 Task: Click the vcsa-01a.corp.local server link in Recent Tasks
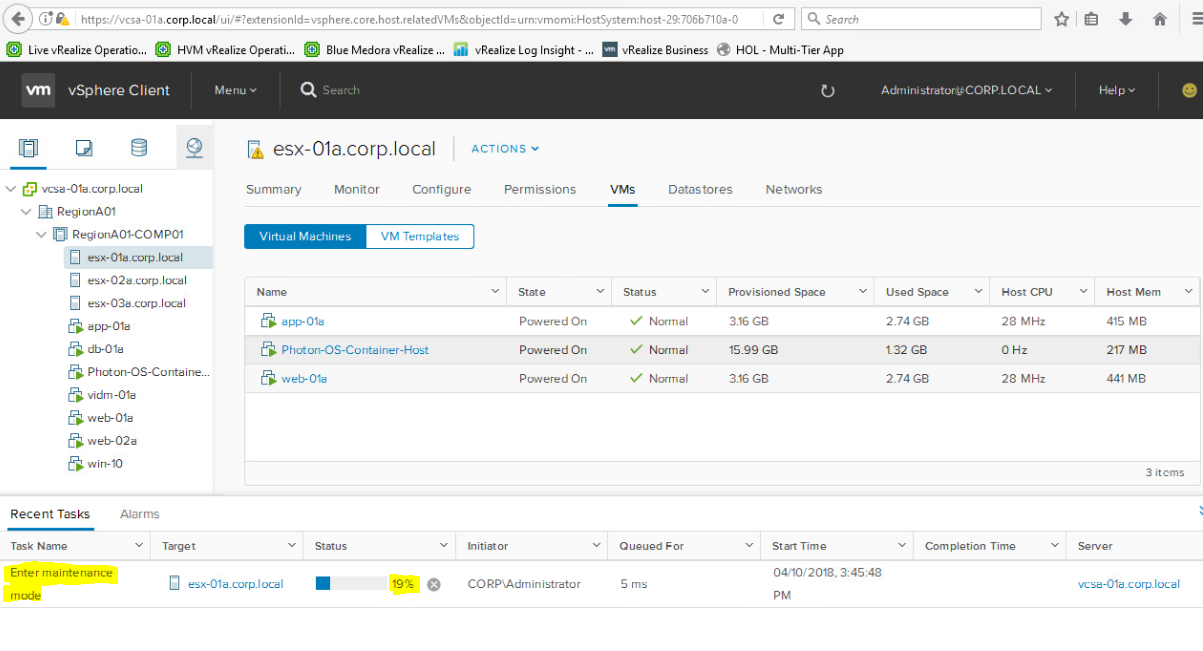(x=1129, y=584)
